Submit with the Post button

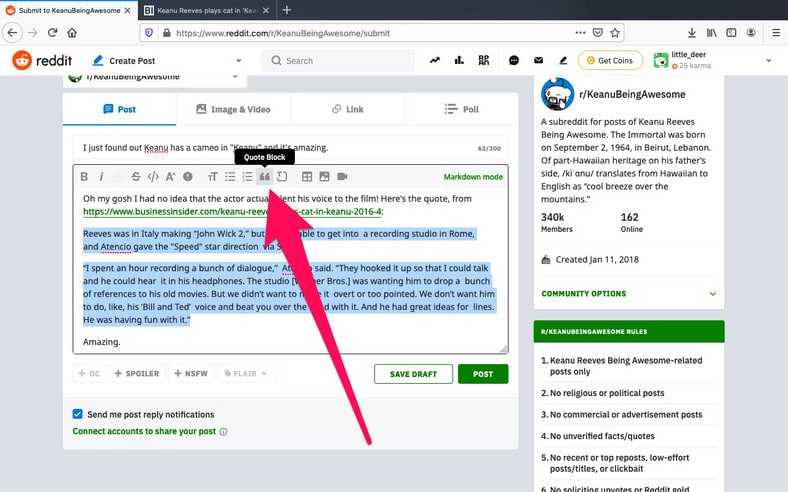pos(483,374)
